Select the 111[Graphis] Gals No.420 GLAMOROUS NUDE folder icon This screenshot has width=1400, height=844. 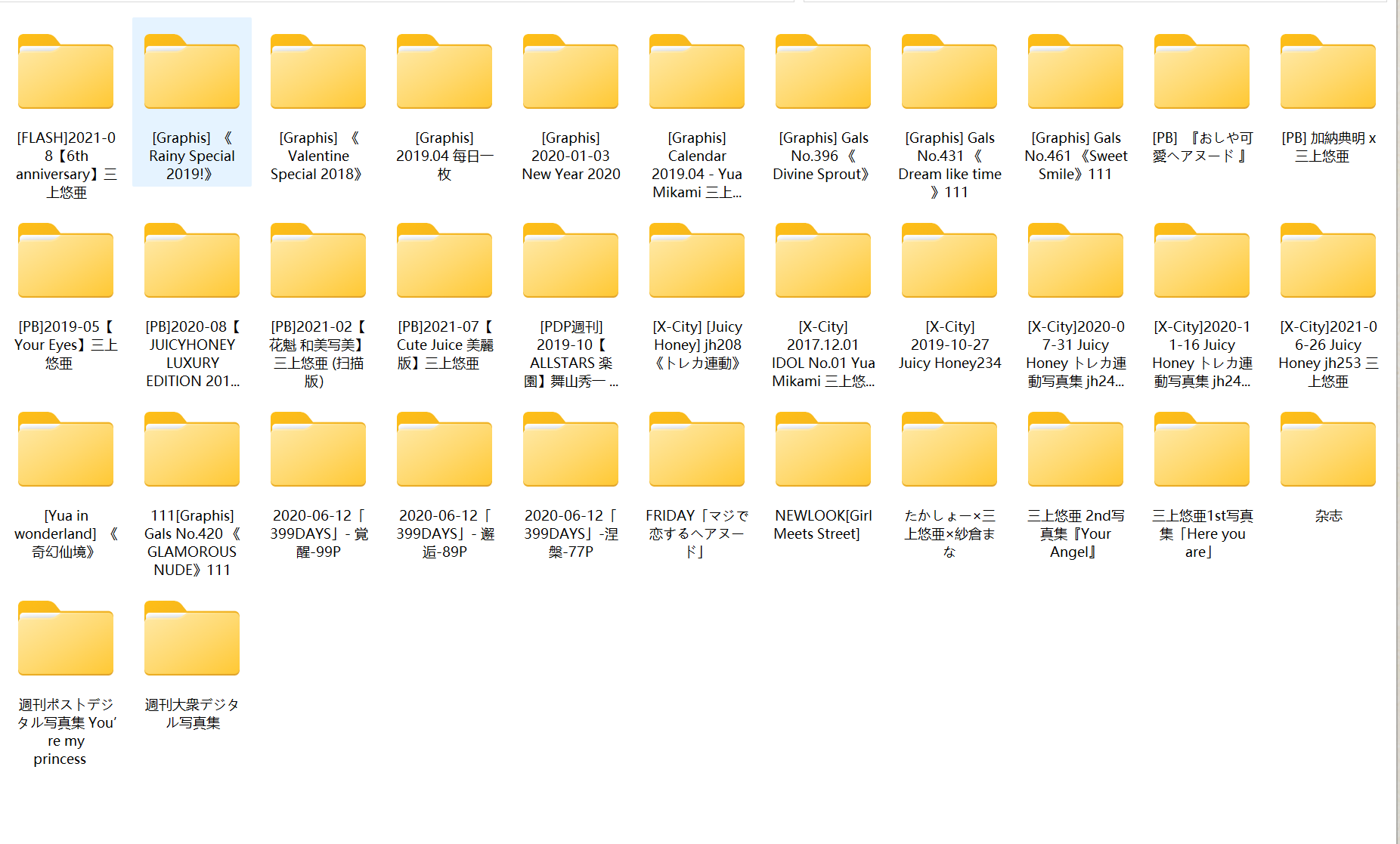[x=192, y=450]
